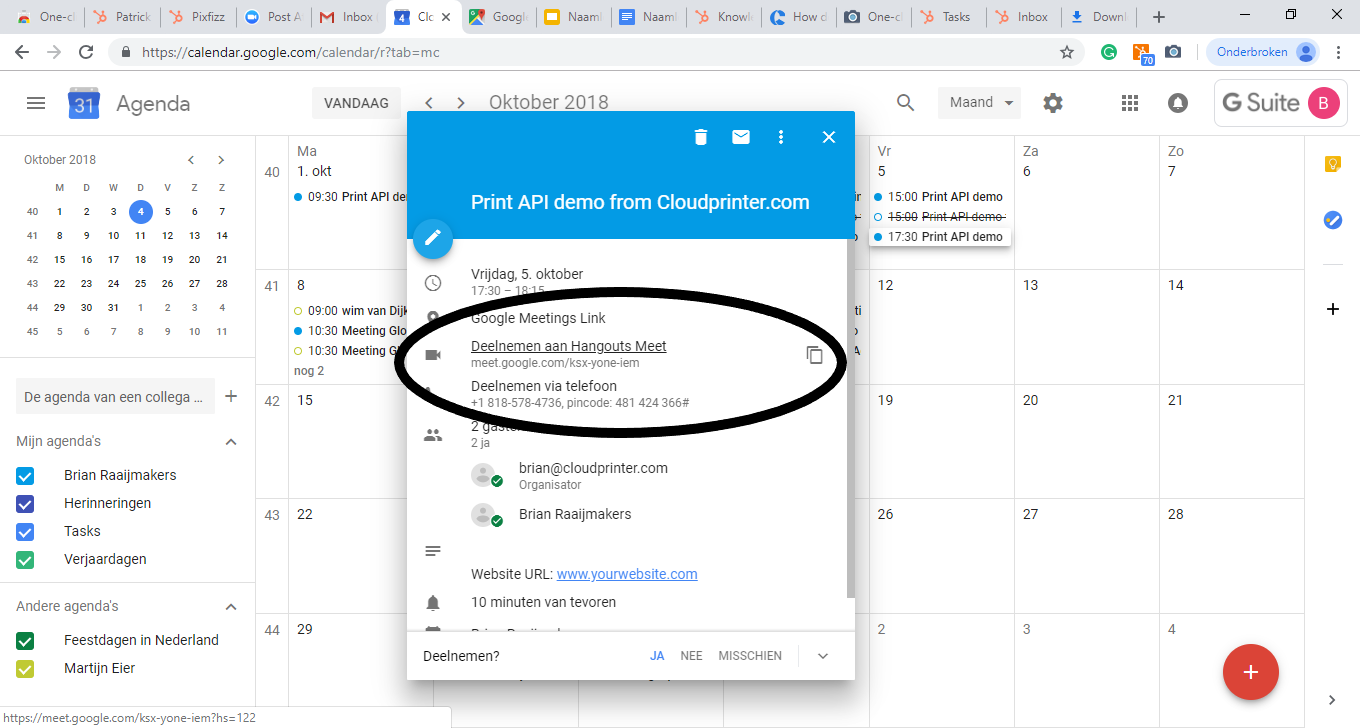Click the nog 2 more events link

point(308,370)
